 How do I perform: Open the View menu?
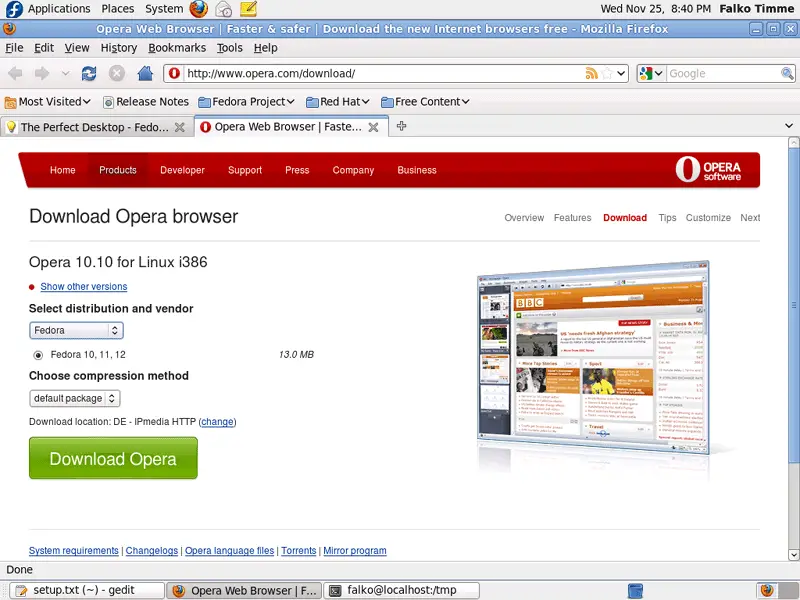[x=77, y=48]
